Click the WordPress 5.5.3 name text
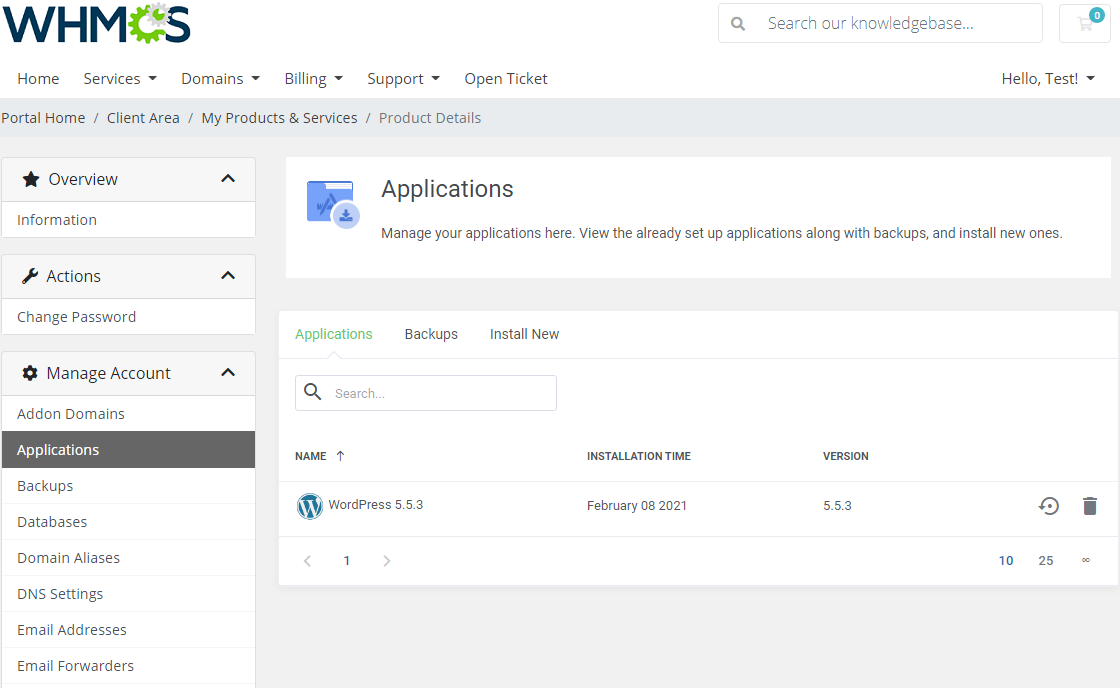Image resolution: width=1120 pixels, height=688 pixels. click(x=376, y=504)
